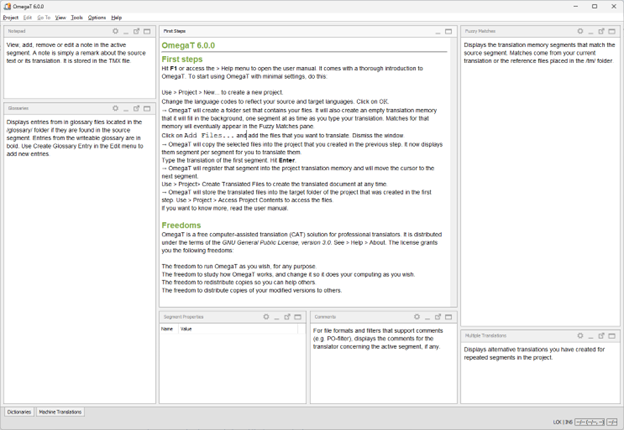Select the First Steps pane title
The width and height of the screenshot is (624, 430).
(174, 31)
